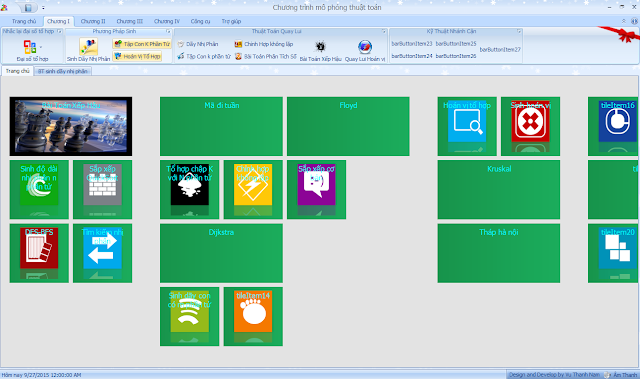Expand the Kỹ Thuật Nhánh Cận group launcher

pyautogui.click(x=519, y=31)
